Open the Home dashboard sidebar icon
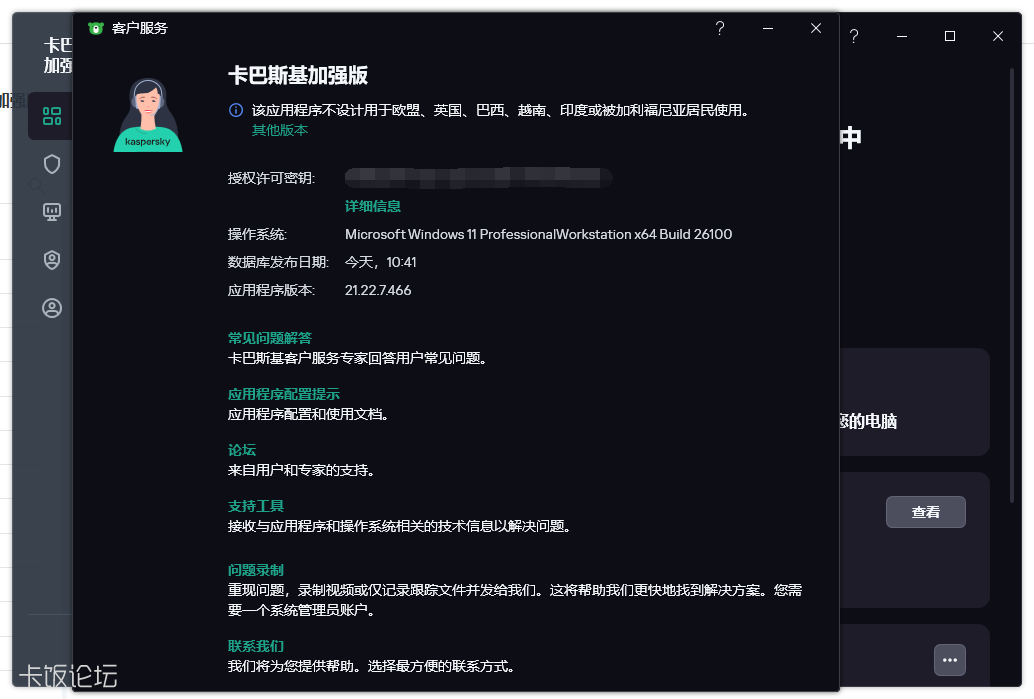This screenshot has width=1034, height=699. pyautogui.click(x=51, y=116)
